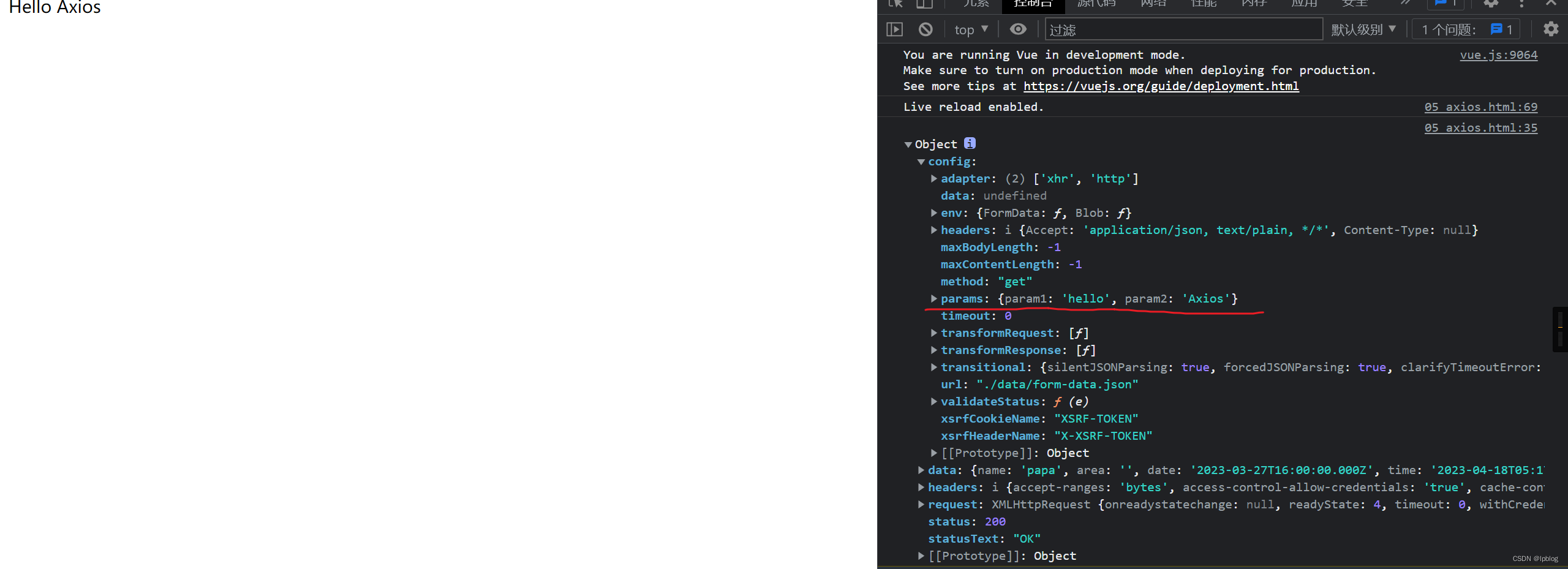Switch to the 内存 tab
This screenshot has height=569, width=1568.
pos(1254,3)
